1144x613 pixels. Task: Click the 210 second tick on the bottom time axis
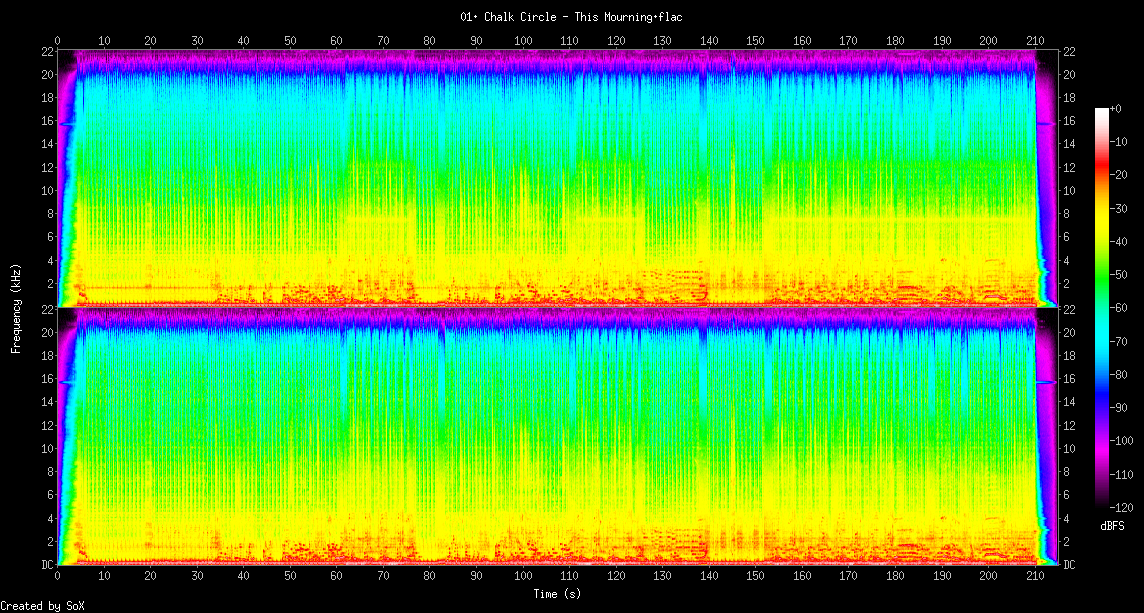[1034, 577]
